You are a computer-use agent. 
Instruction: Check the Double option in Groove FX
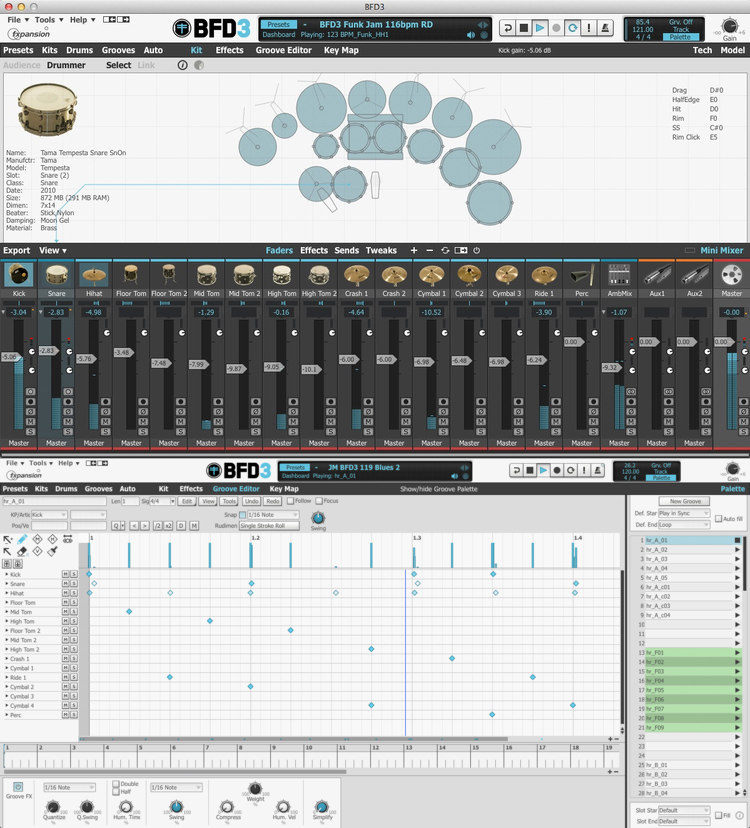click(116, 784)
